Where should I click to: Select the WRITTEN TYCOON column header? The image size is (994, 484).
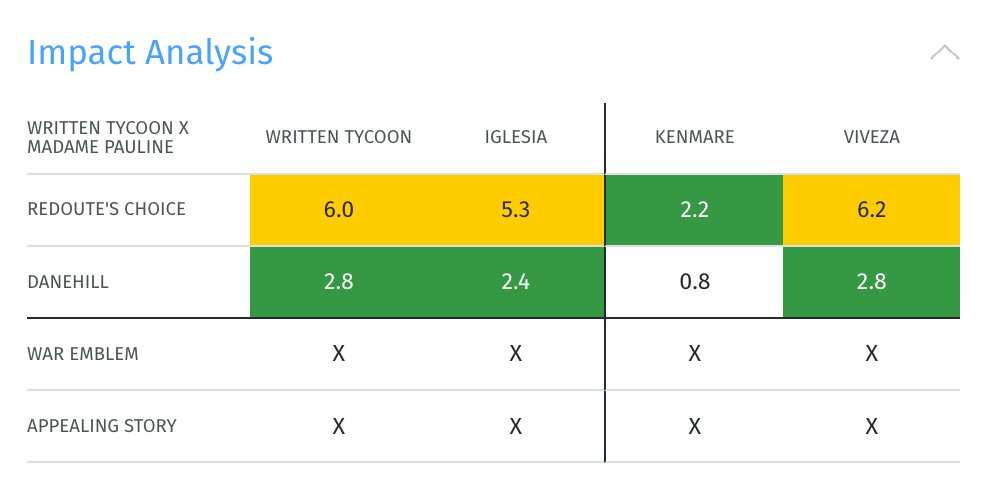point(339,137)
